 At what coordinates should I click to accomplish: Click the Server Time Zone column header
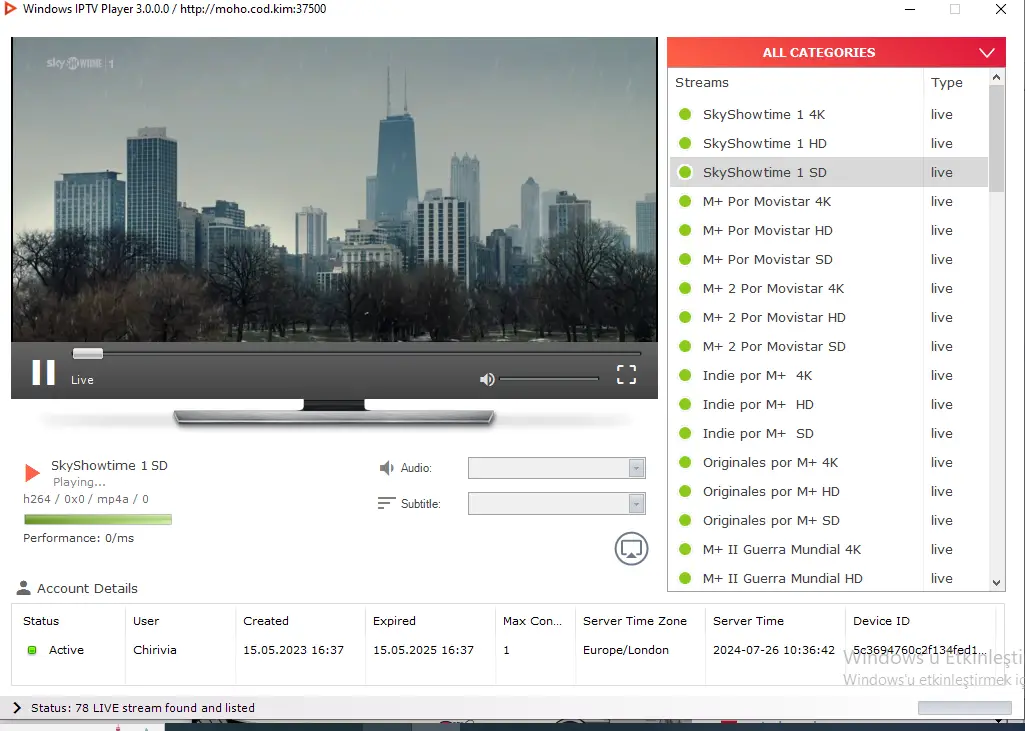point(635,620)
